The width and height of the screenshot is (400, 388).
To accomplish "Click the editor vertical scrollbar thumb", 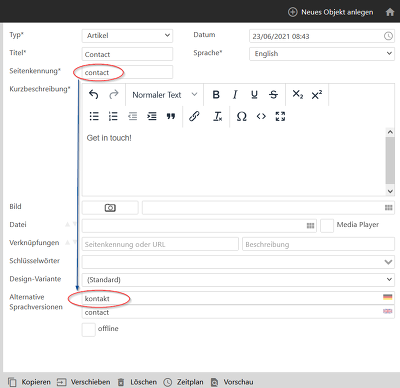I will coord(390,160).
